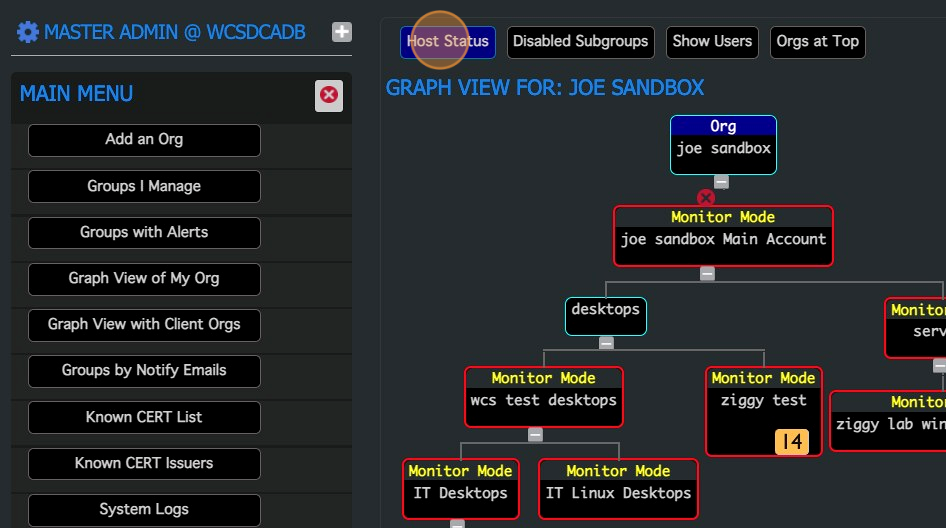Toggle the Host Status view
The image size is (946, 528).
pos(448,41)
